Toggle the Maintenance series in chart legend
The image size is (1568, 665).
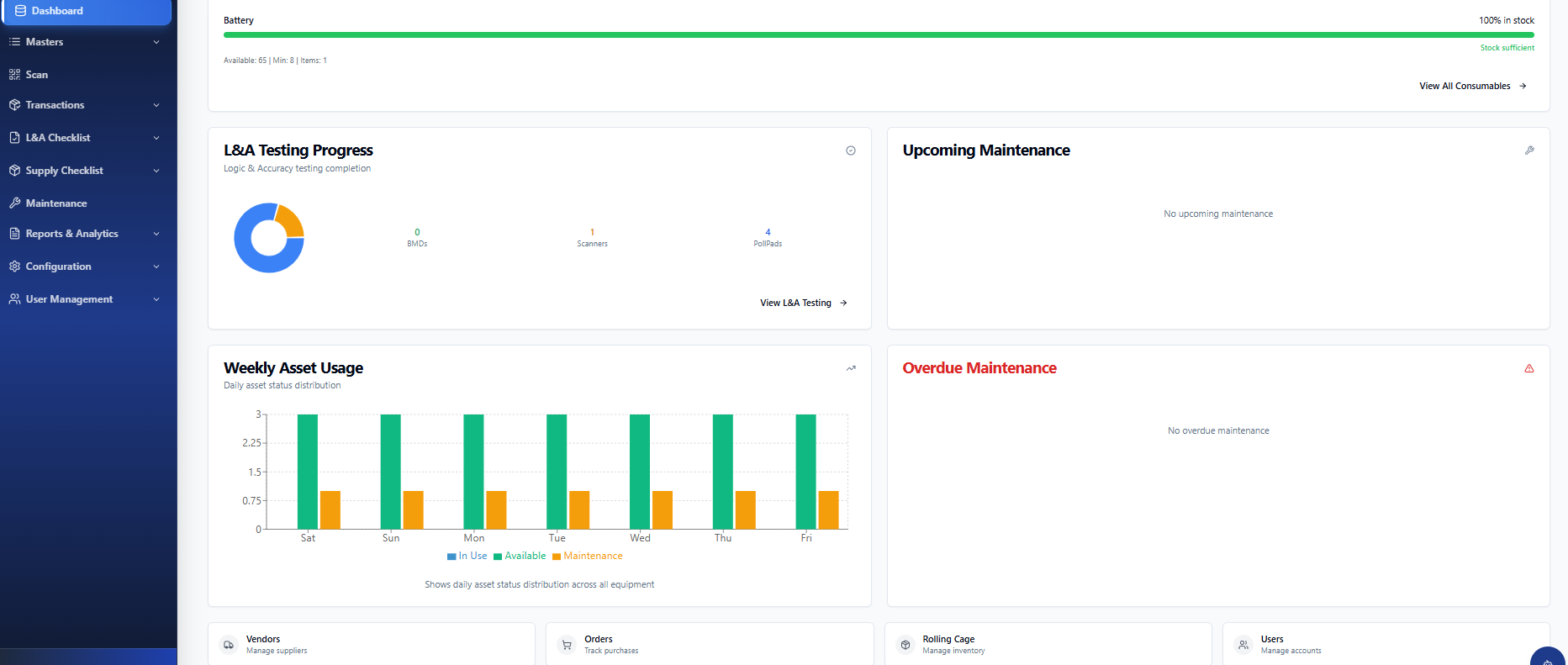tap(588, 557)
